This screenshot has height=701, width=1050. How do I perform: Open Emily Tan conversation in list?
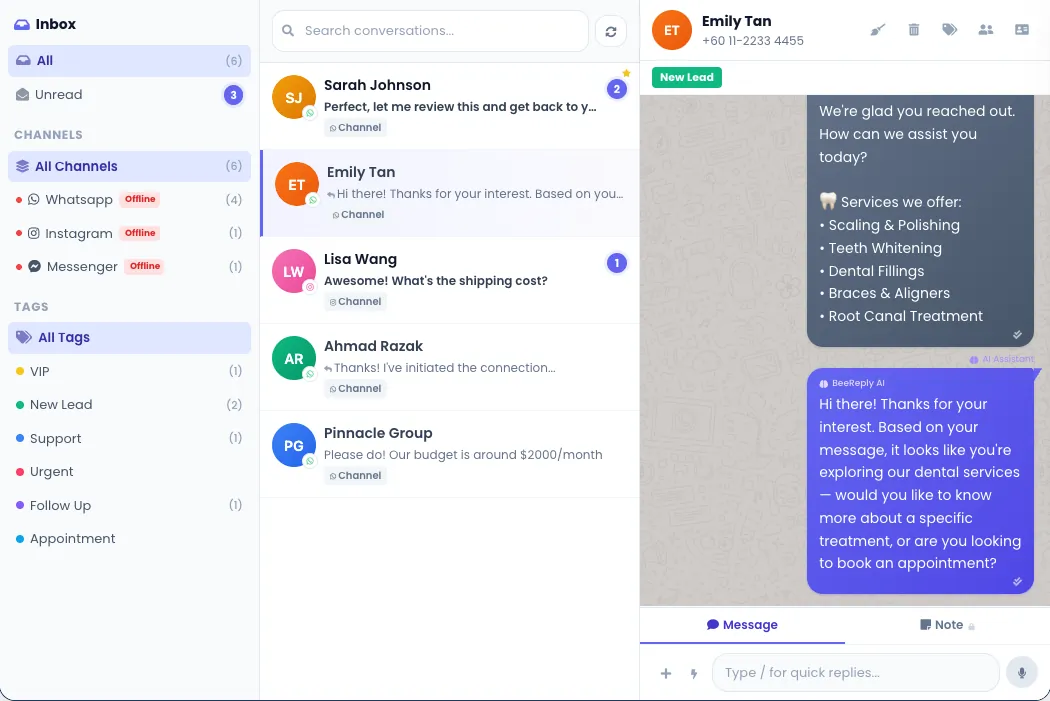pyautogui.click(x=450, y=193)
